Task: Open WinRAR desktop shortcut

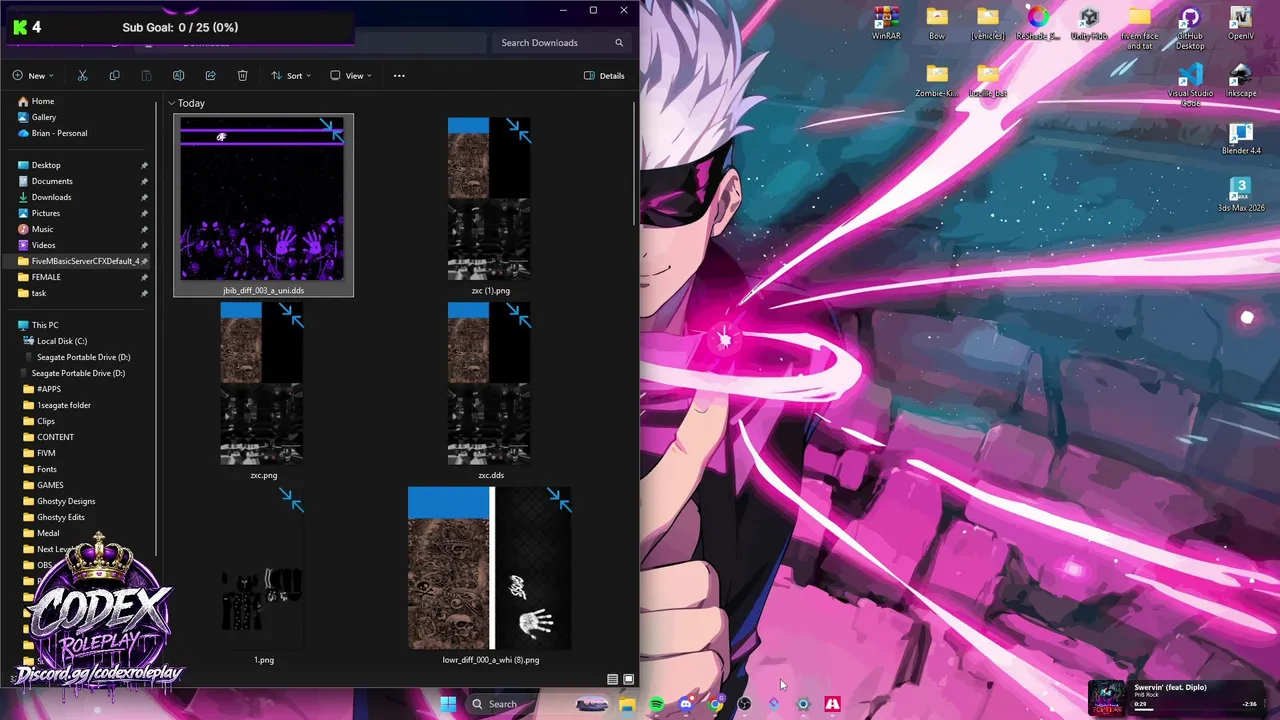Action: (886, 24)
